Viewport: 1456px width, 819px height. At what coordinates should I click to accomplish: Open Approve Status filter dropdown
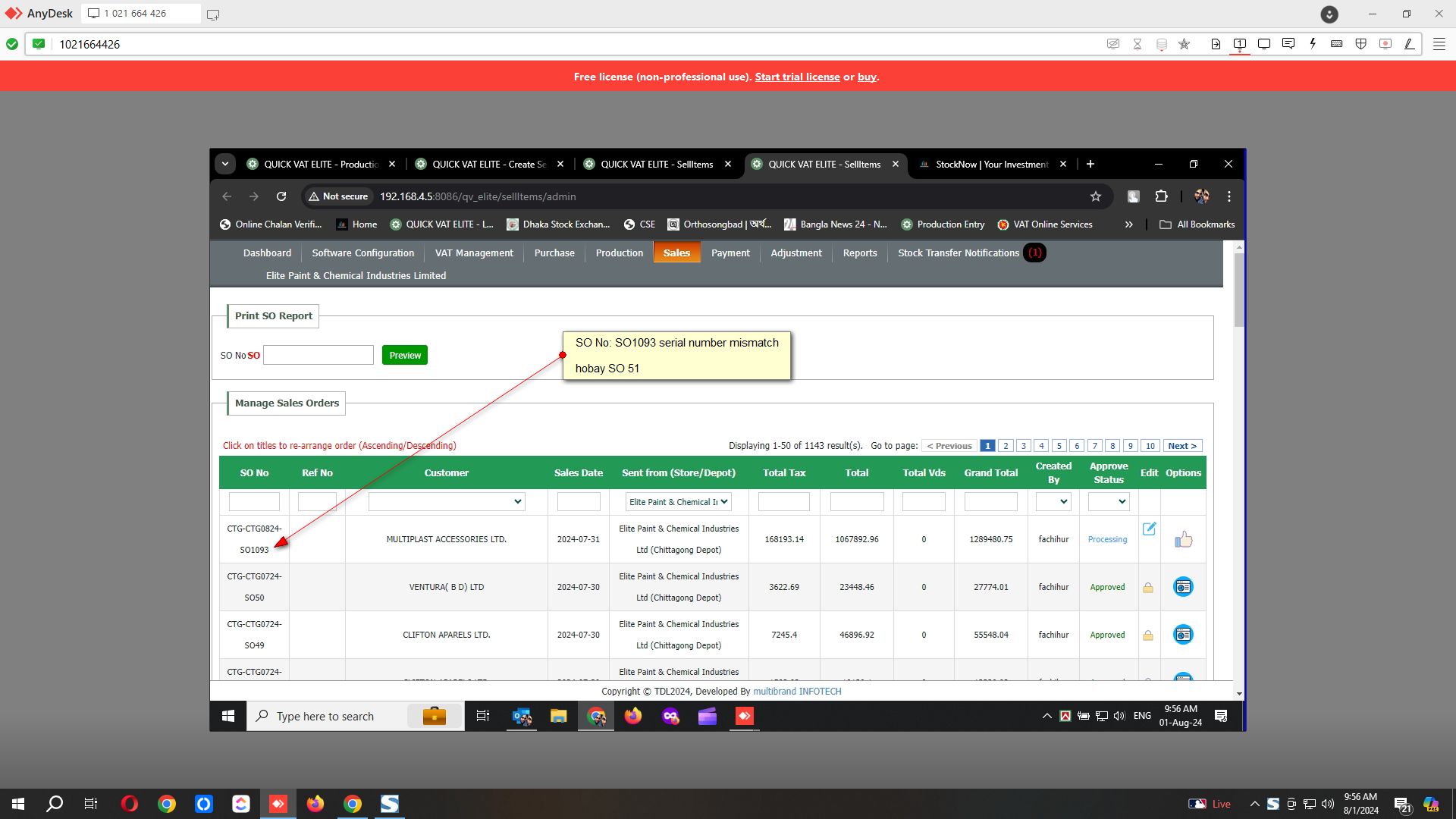[1108, 501]
